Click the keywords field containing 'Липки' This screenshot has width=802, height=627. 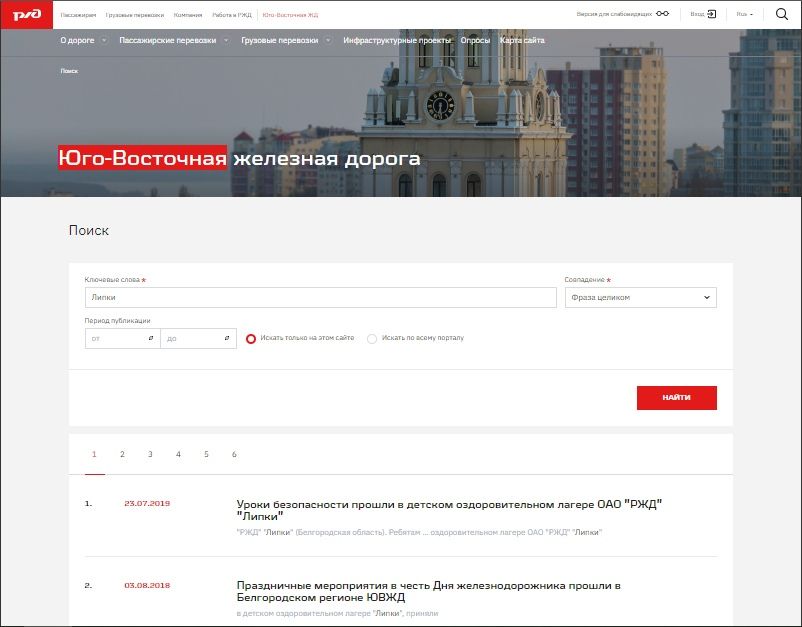coord(320,297)
